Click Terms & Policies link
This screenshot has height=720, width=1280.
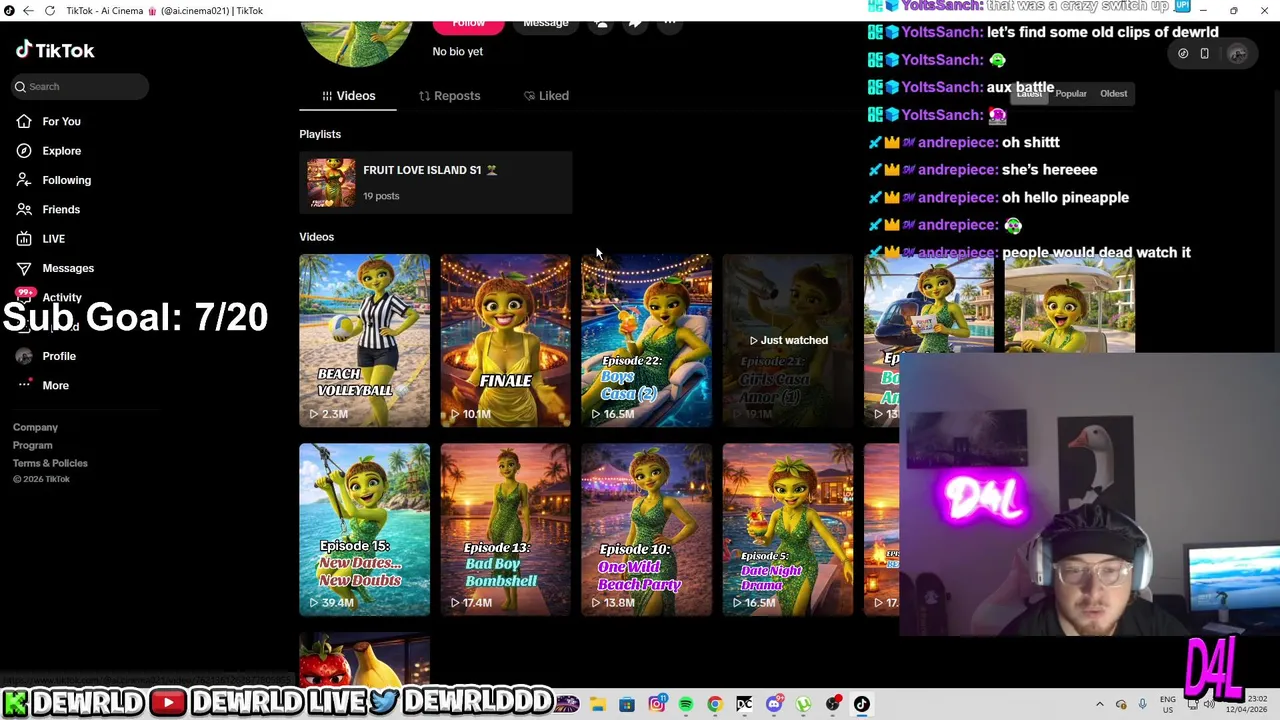[x=50, y=463]
